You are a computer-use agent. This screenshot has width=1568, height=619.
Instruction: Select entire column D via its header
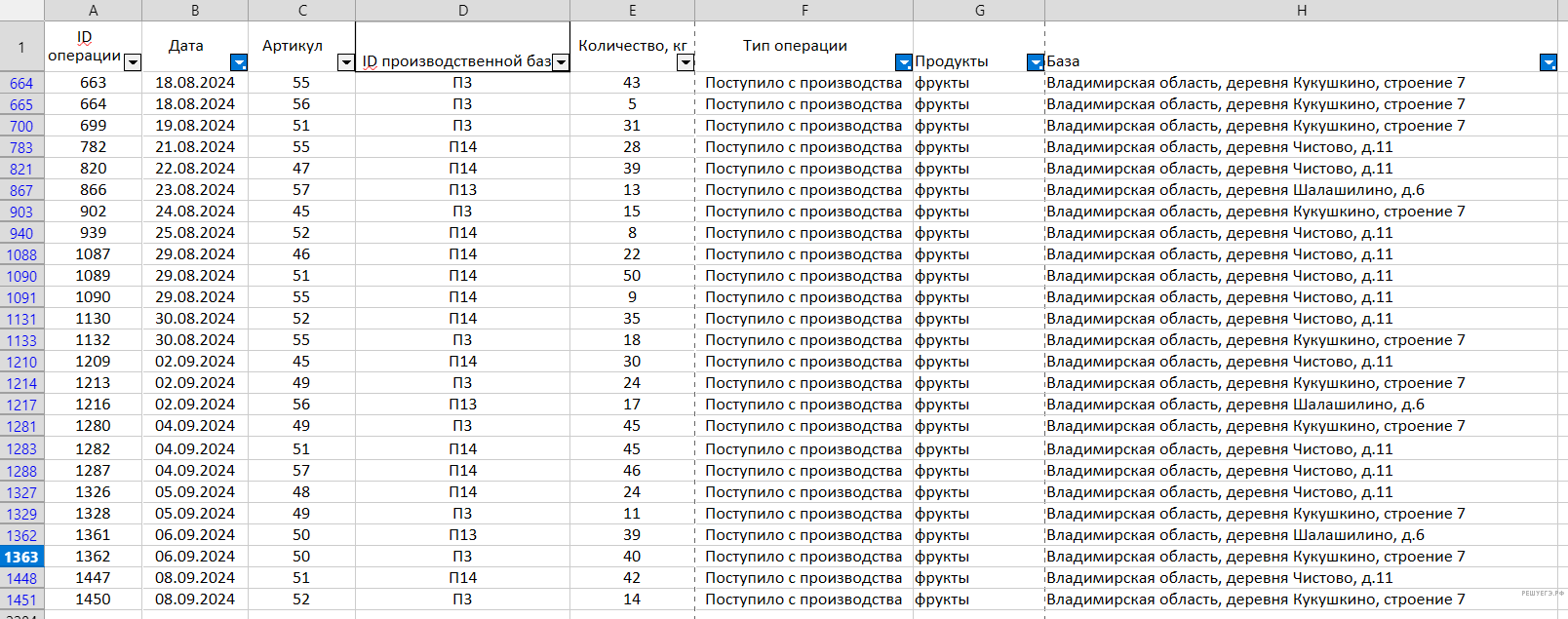coord(463,11)
